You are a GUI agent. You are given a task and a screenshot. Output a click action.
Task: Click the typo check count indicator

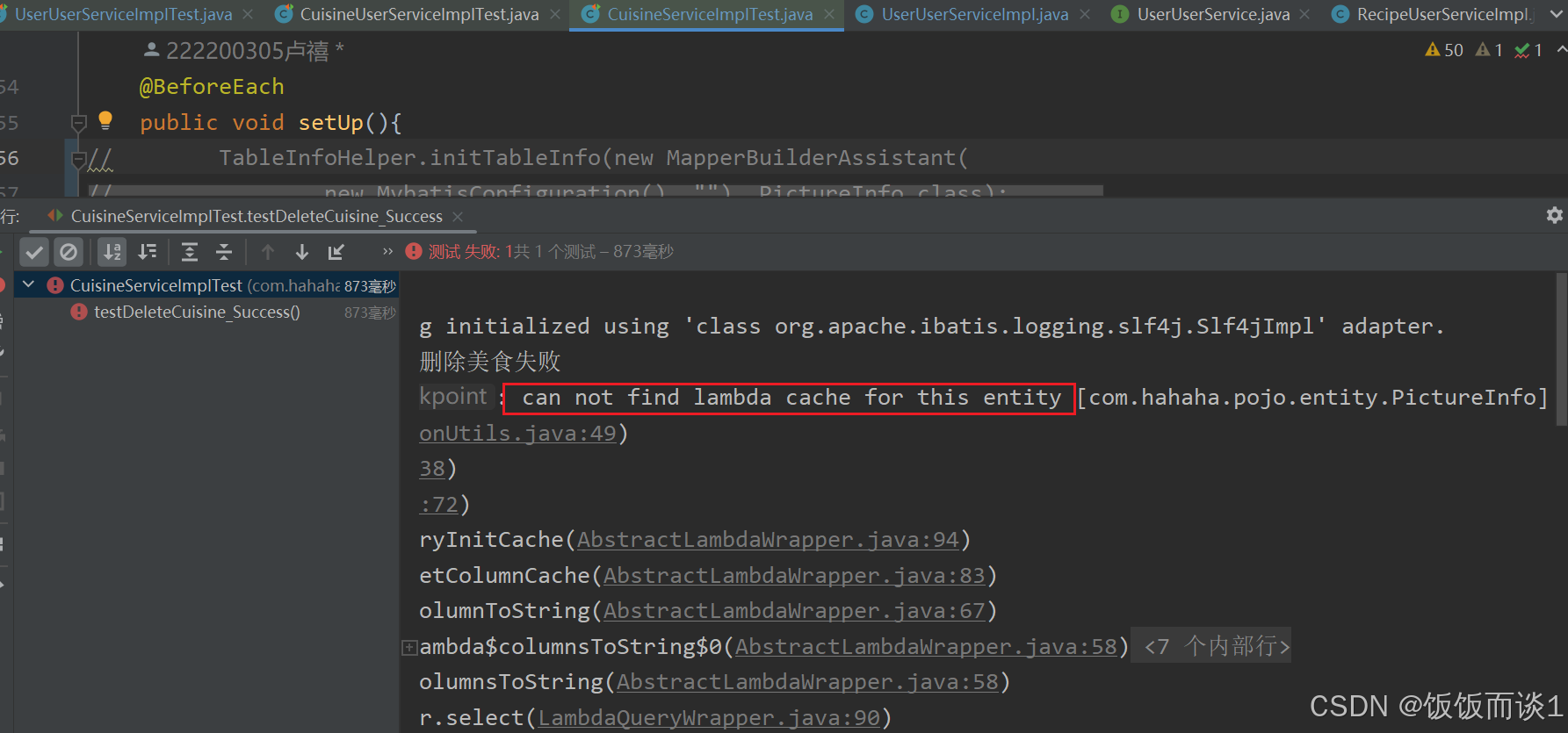coord(1528,50)
